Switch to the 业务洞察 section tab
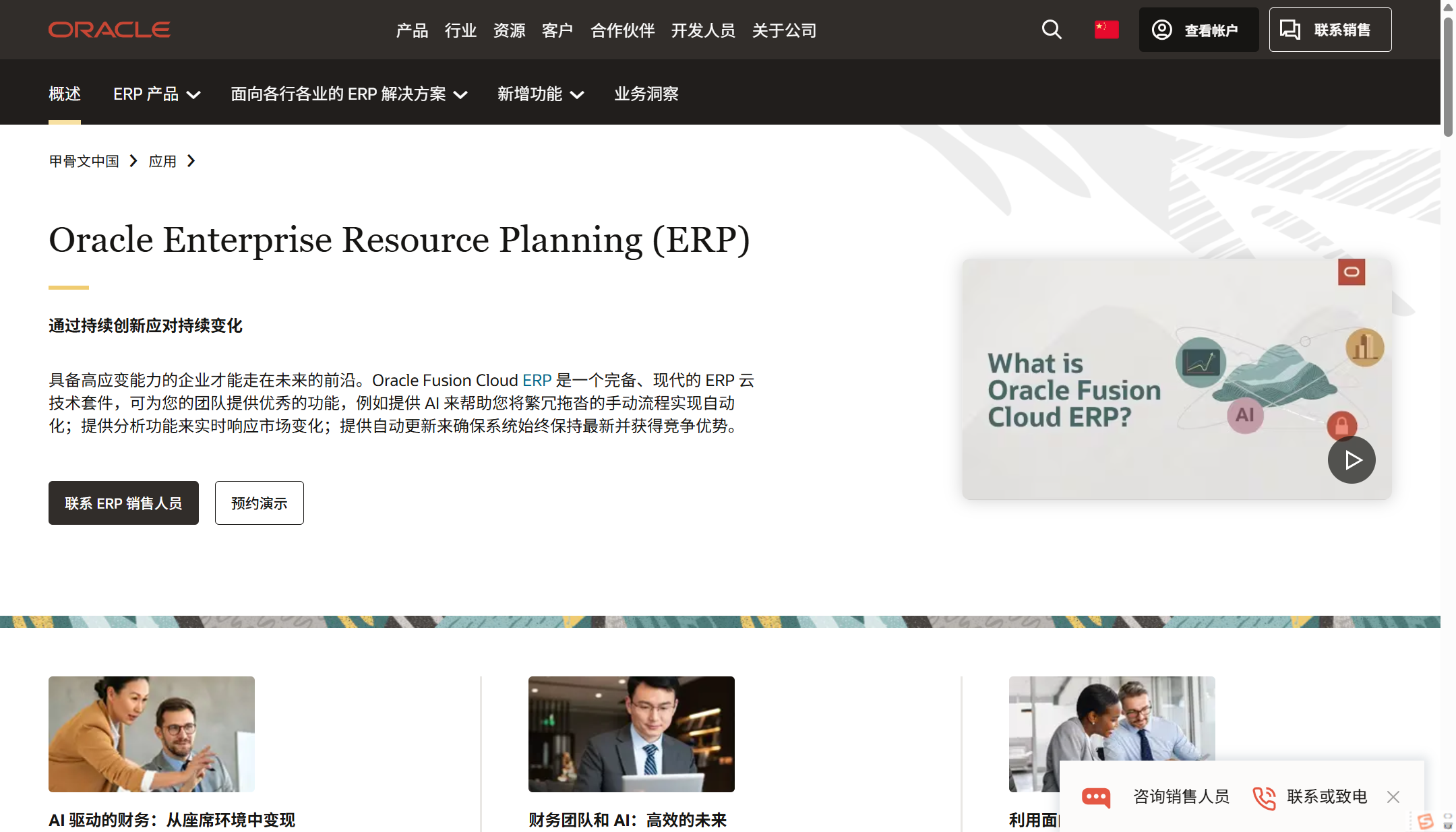 tap(646, 94)
